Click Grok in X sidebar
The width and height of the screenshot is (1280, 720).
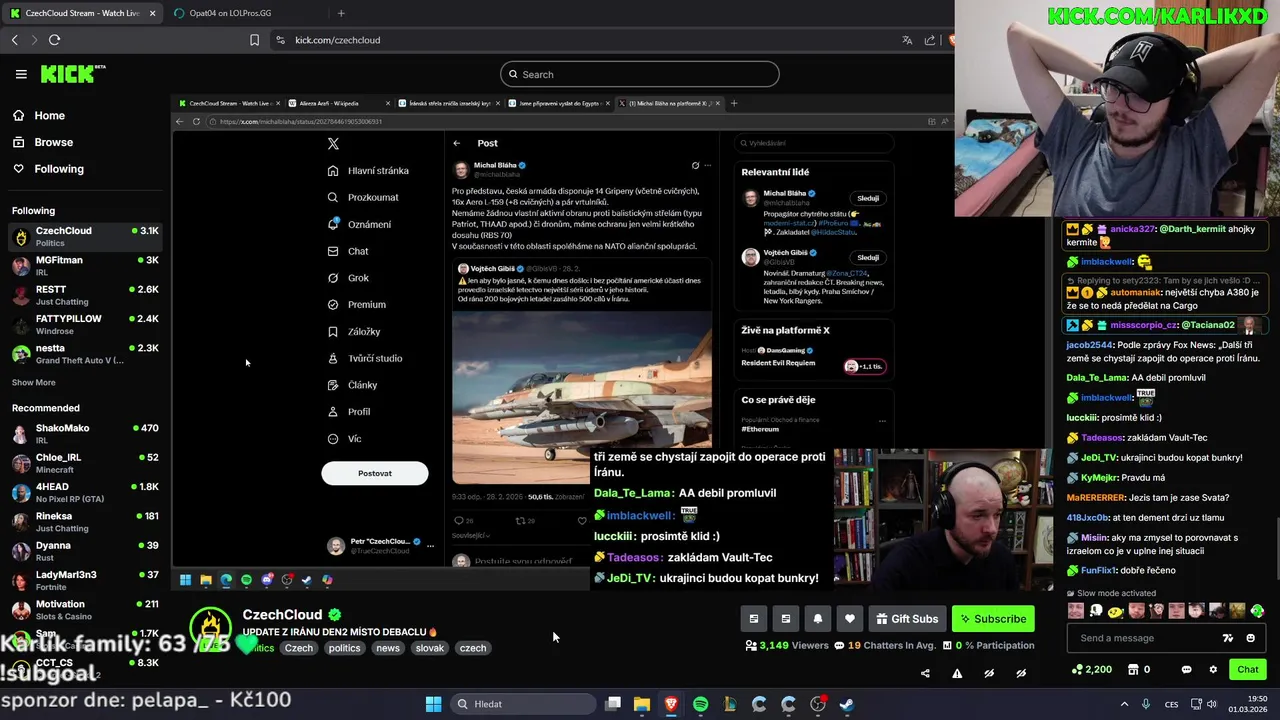pyautogui.click(x=349, y=278)
